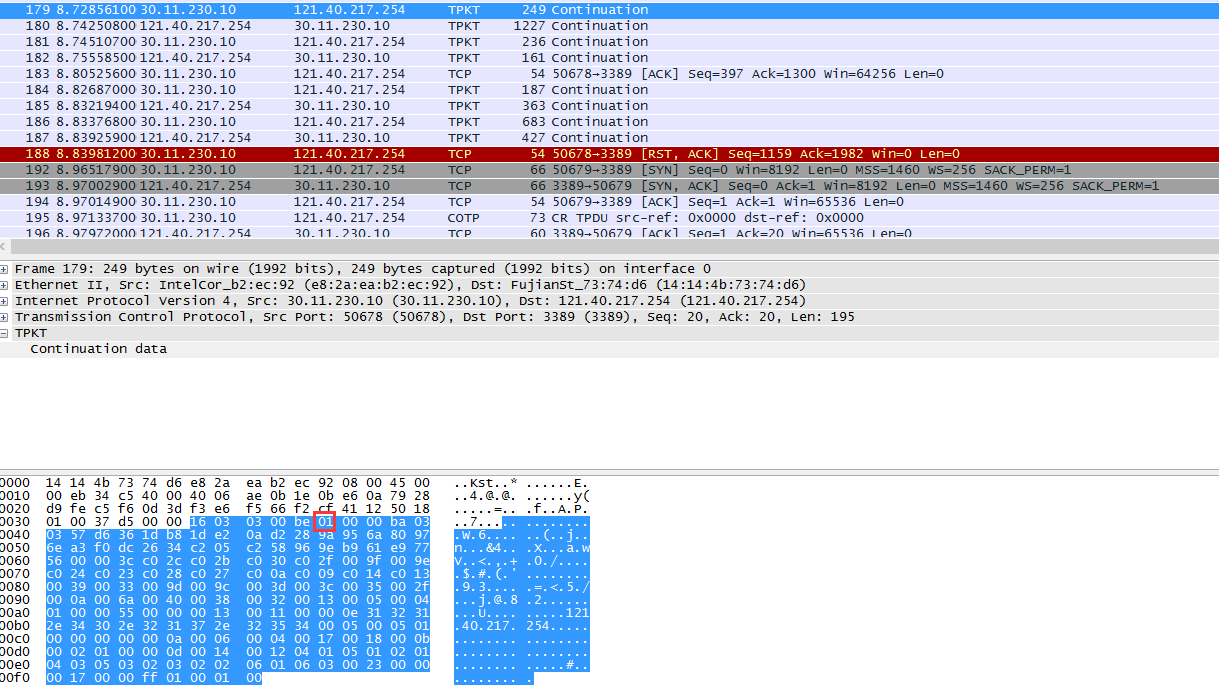
Task: Click hex dump row at offset 0080
Action: pyautogui.click(x=297, y=587)
